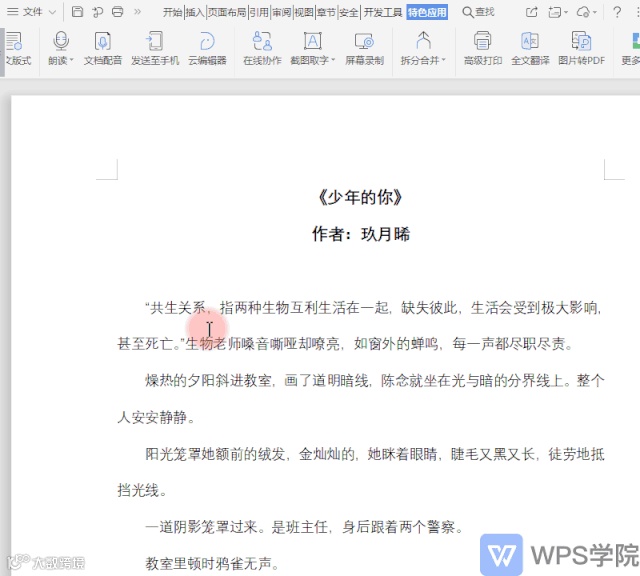Screen dimensions: 640x576
Task: Switch to the 页面布局 tab
Action: (227, 13)
